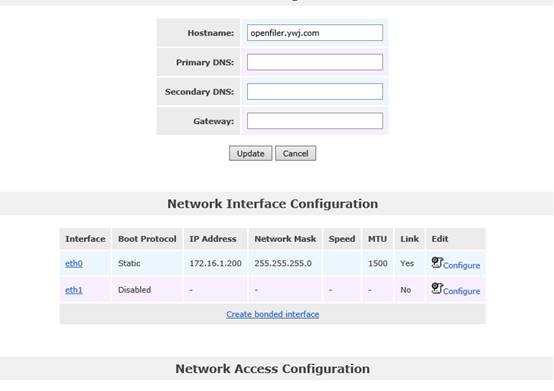Open the eth1 interface link
Viewport: 554px width, 391px height.
tap(74, 290)
